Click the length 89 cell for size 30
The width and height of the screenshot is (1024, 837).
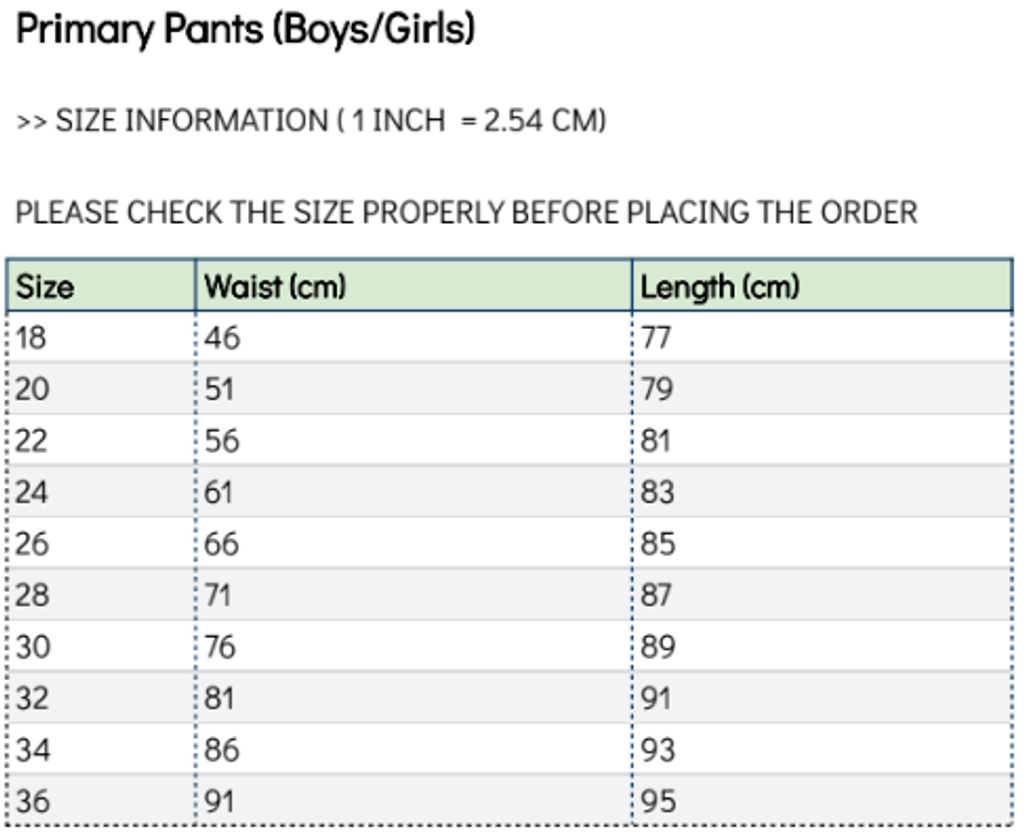[658, 647]
